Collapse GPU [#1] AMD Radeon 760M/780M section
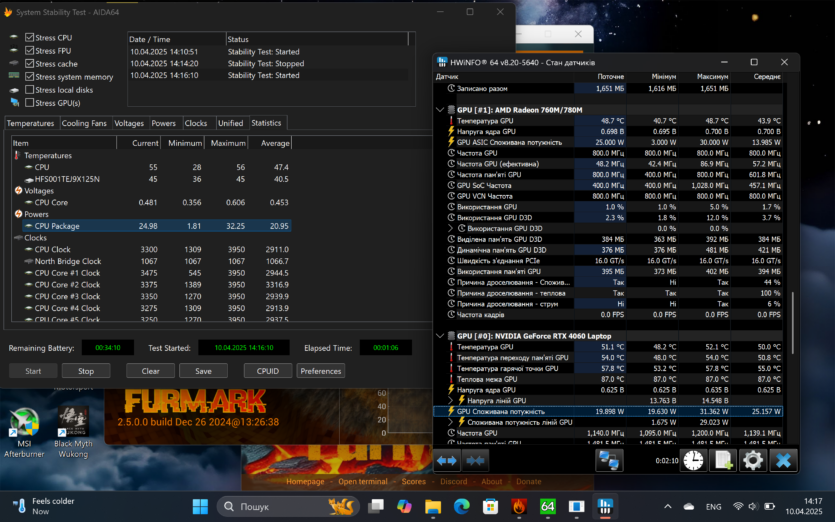Viewport: 835px width, 522px height. pos(440,110)
